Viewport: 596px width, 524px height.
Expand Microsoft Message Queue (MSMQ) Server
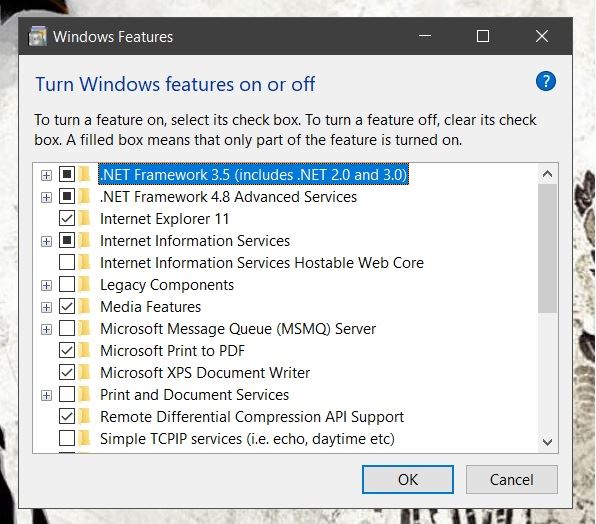tap(46, 329)
